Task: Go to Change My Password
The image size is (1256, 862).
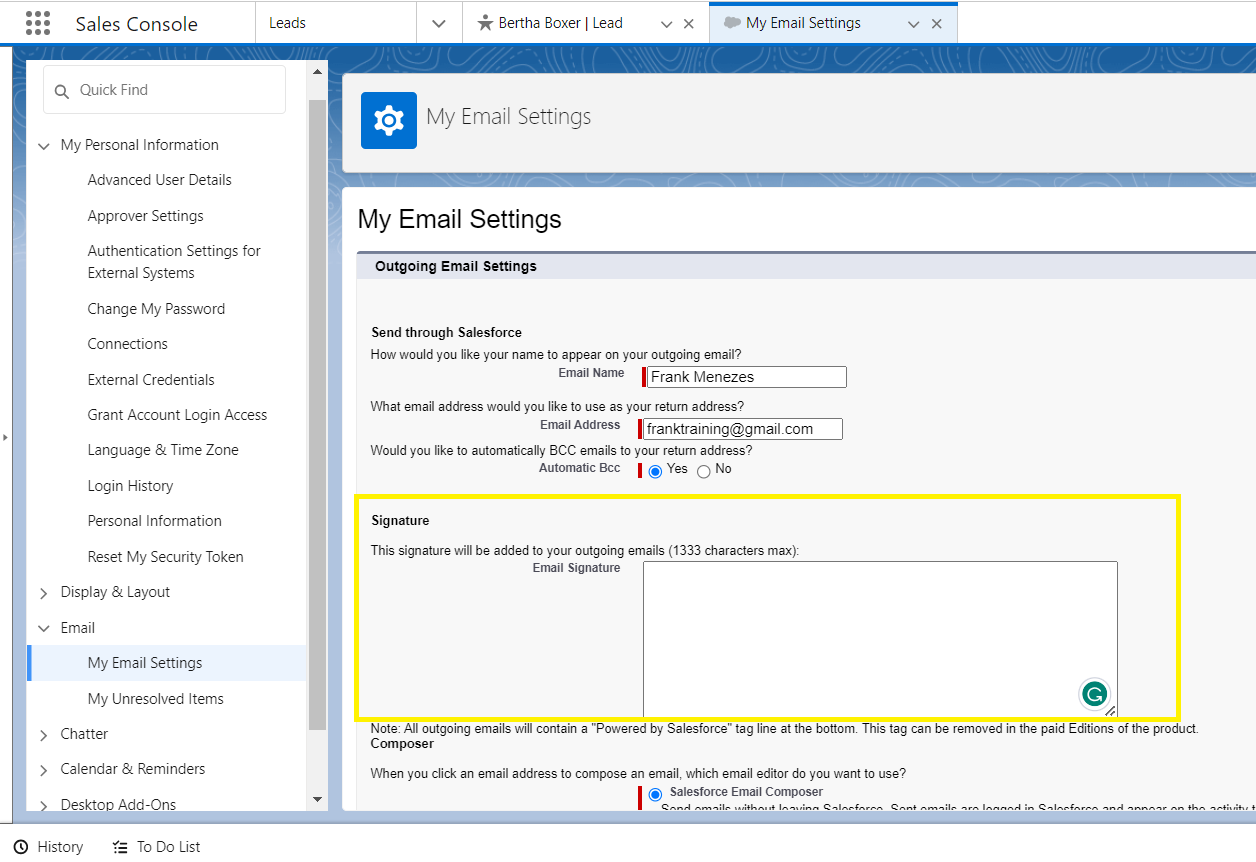Action: click(x=156, y=309)
